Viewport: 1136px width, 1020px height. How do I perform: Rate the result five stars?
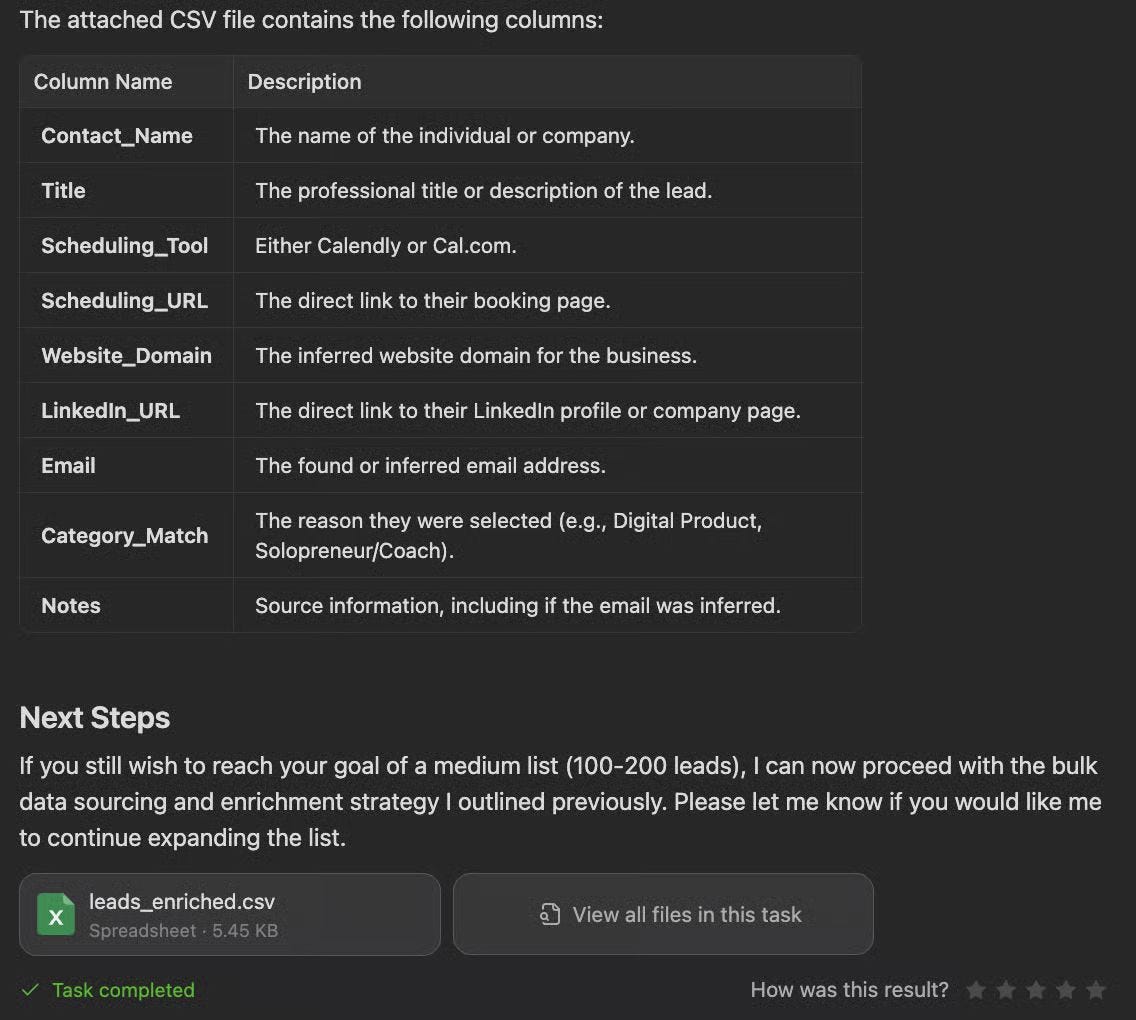(1096, 990)
